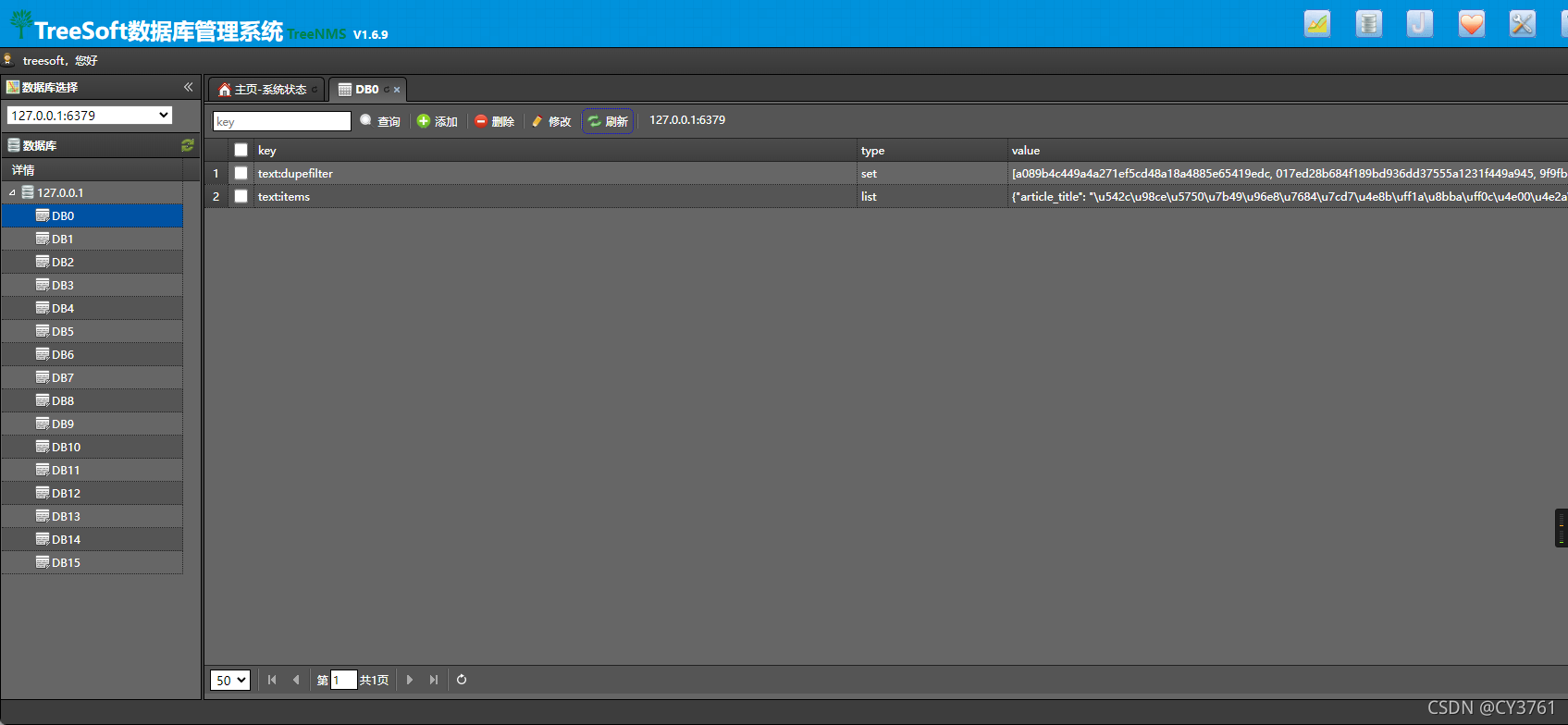Click the J icon in header

(x=1420, y=24)
